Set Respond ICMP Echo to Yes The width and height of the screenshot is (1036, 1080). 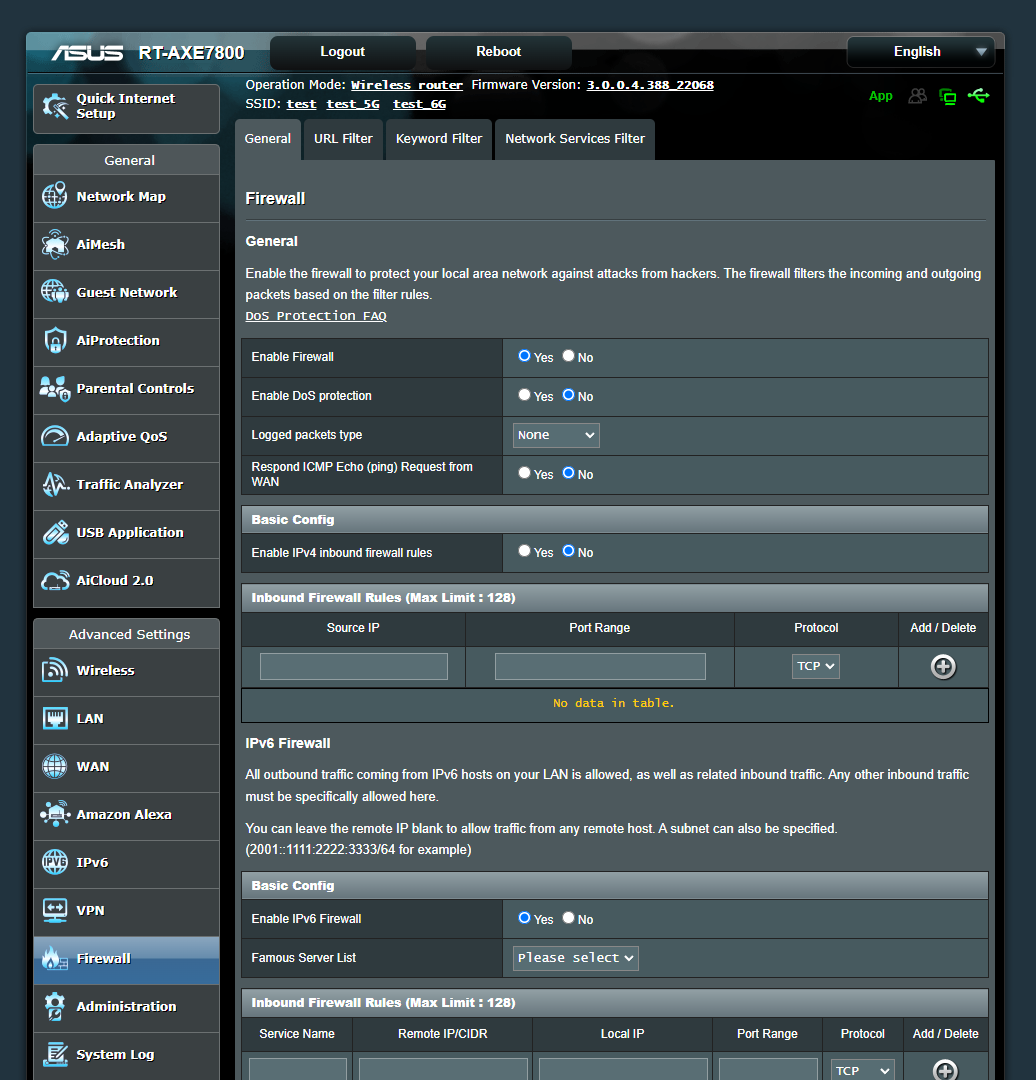tap(524, 473)
